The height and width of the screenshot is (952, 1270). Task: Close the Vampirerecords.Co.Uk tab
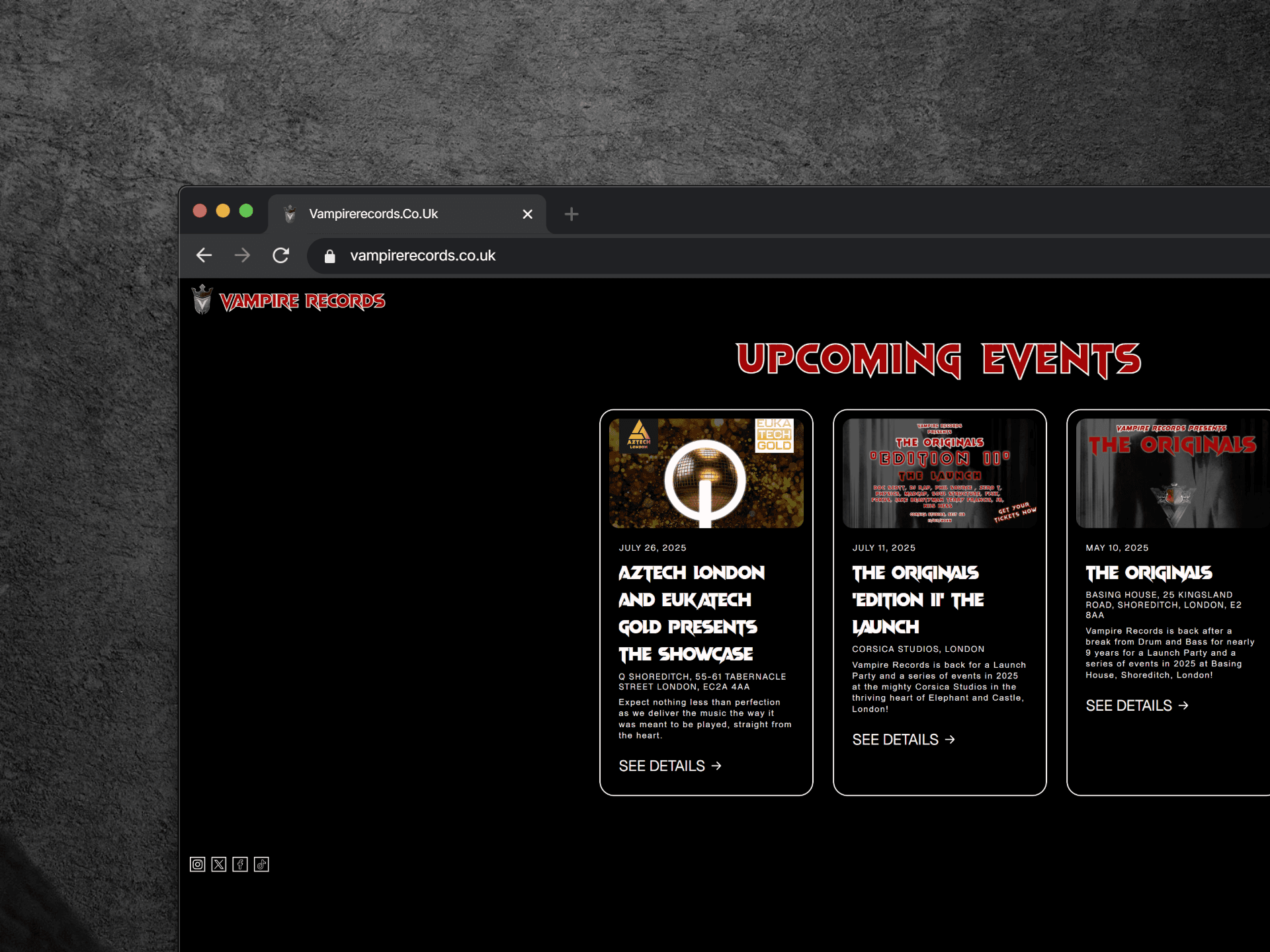click(527, 214)
